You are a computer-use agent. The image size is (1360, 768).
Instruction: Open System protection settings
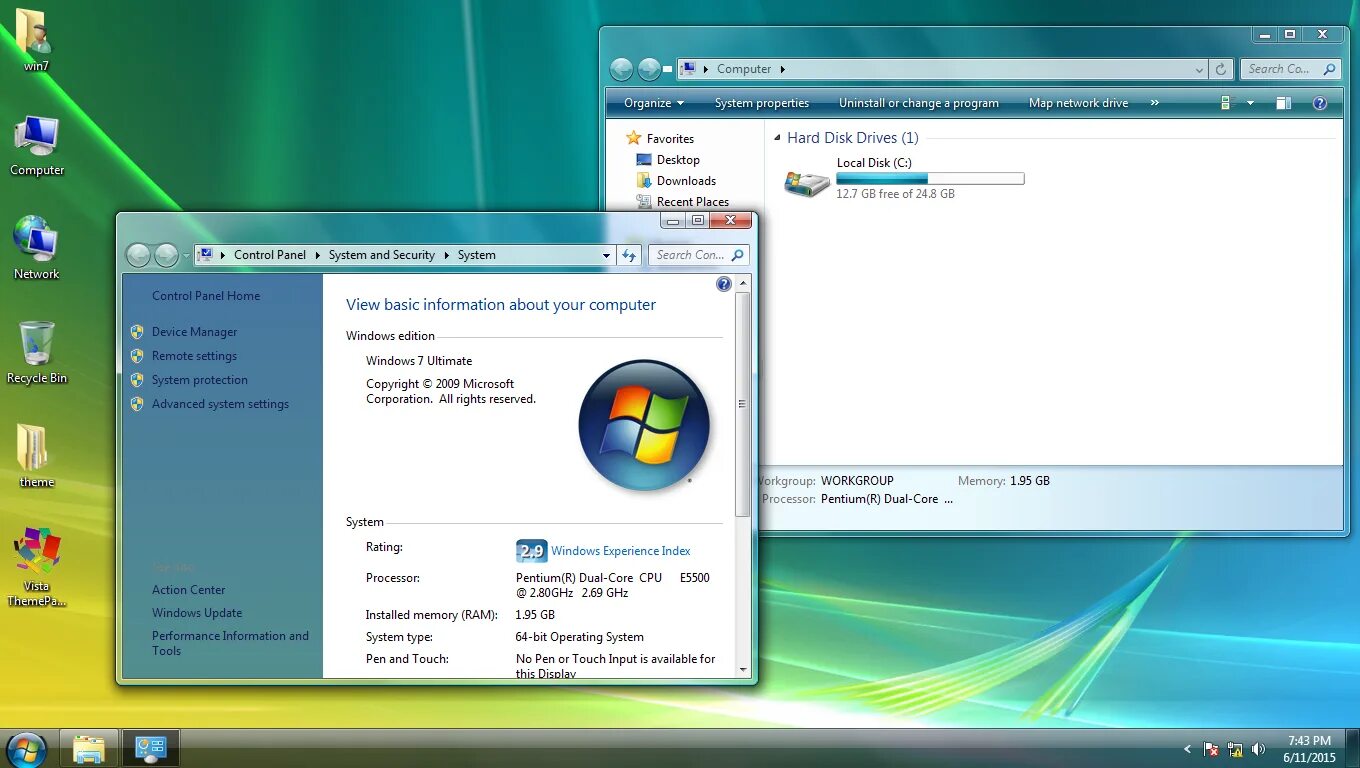pyautogui.click(x=199, y=379)
